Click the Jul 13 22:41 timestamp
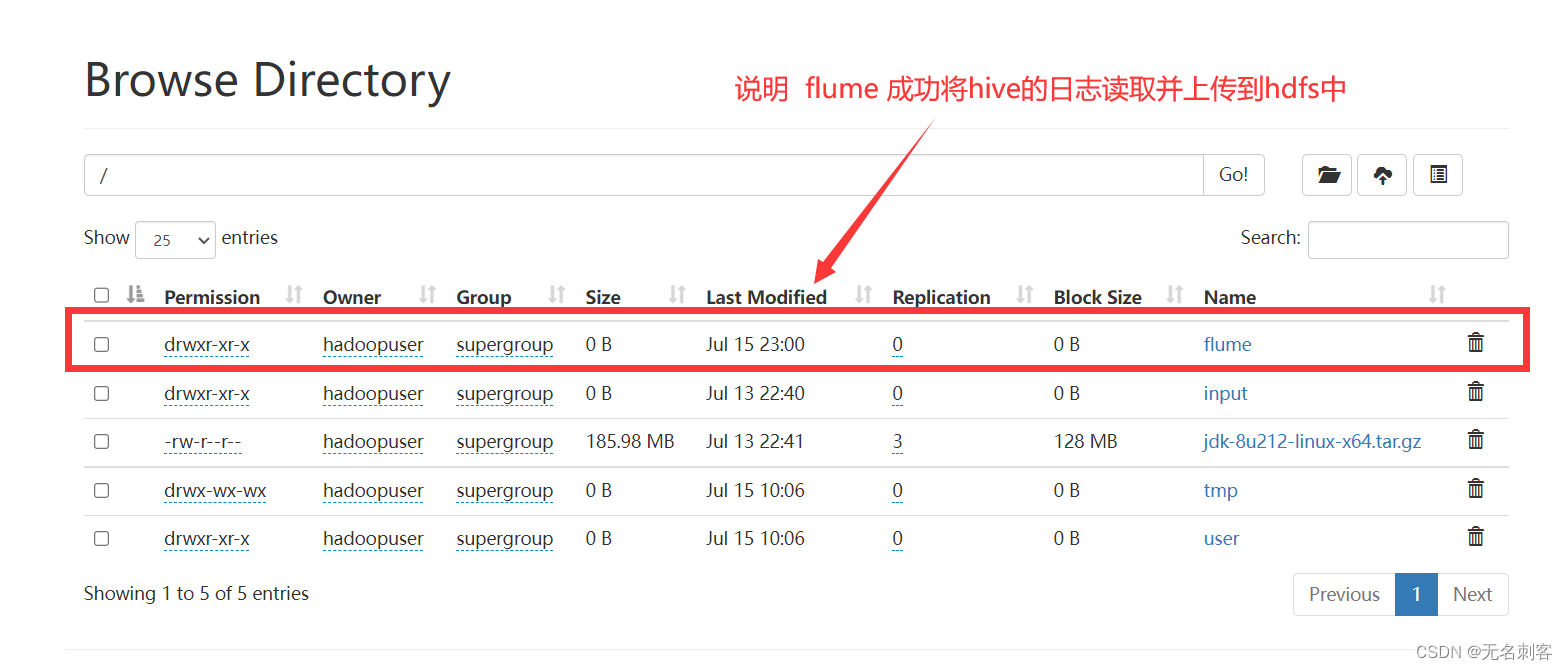The image size is (1568, 670). click(x=755, y=441)
